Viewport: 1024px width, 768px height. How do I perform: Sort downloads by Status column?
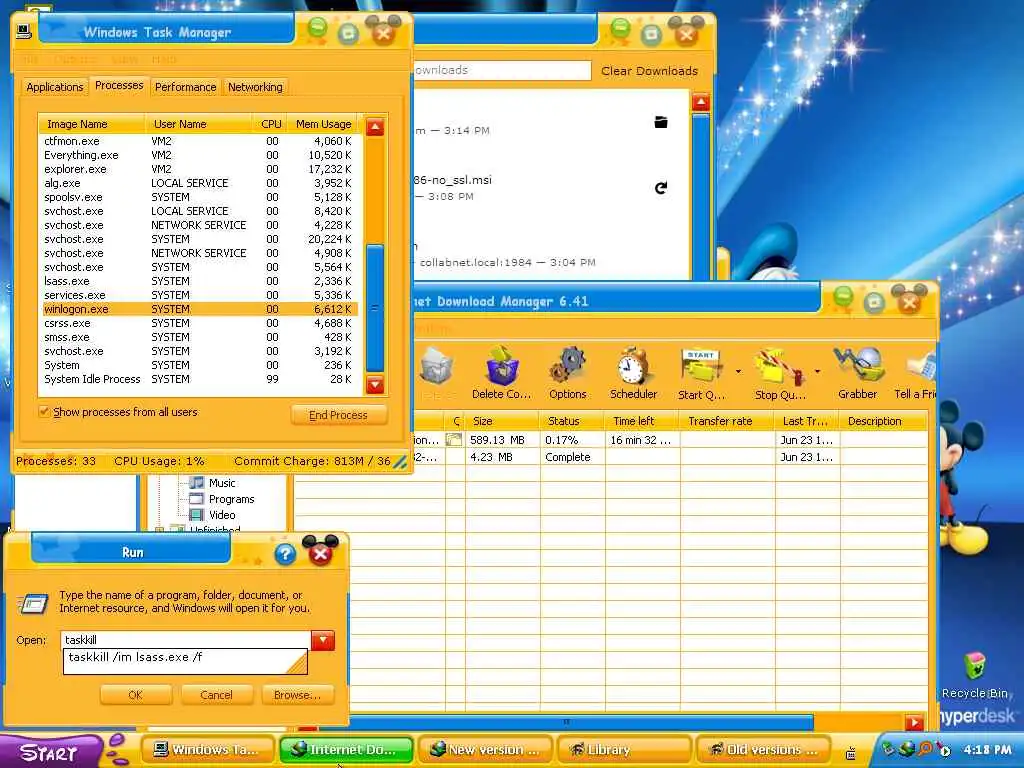point(572,421)
